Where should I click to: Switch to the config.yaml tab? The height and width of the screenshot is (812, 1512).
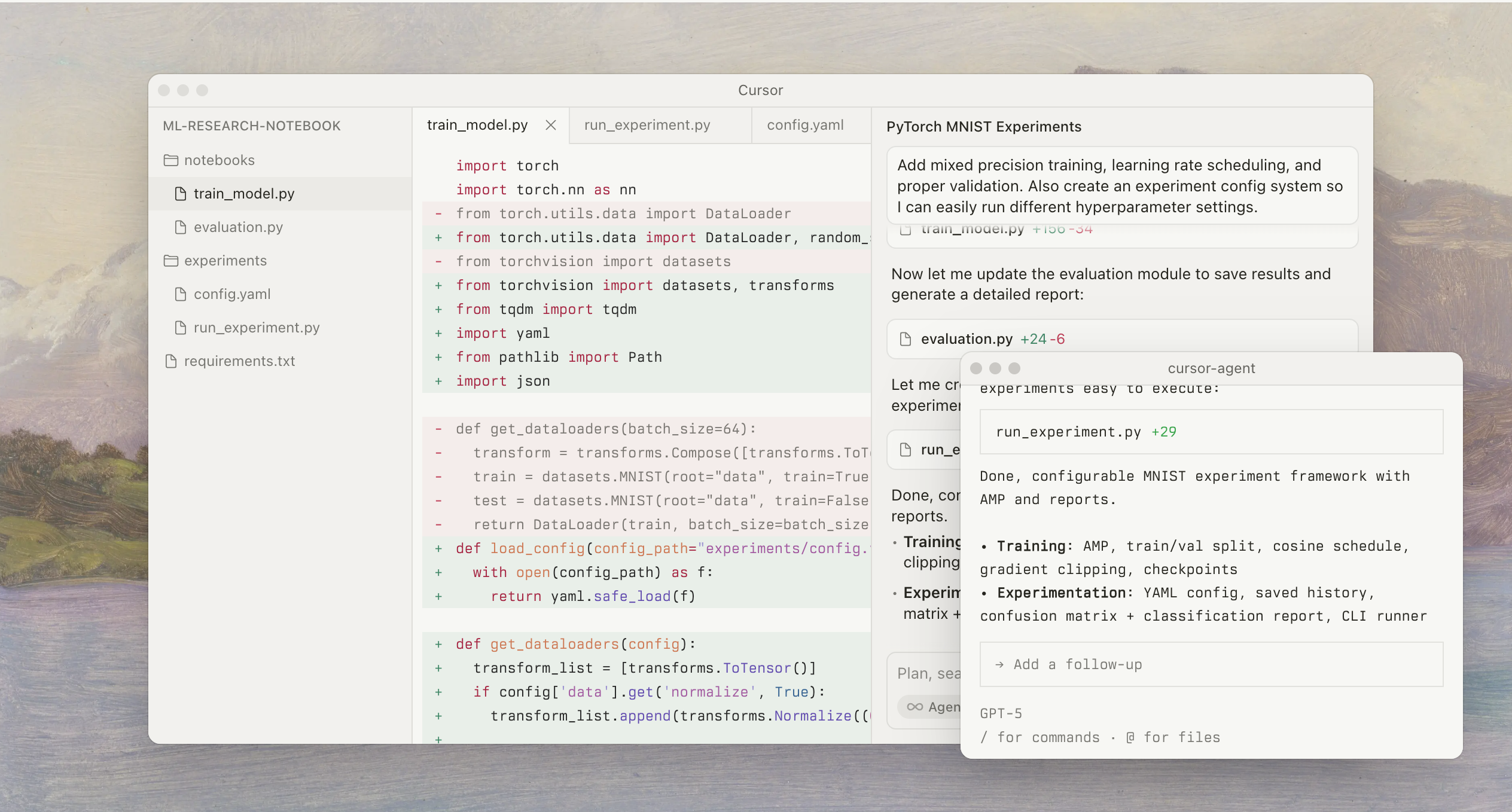805,125
